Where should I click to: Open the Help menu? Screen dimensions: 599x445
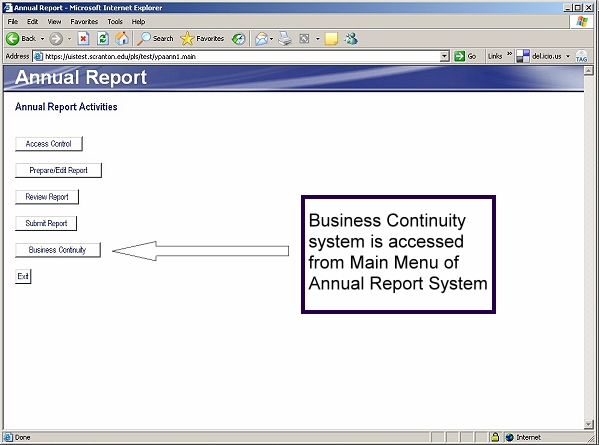pos(138,22)
